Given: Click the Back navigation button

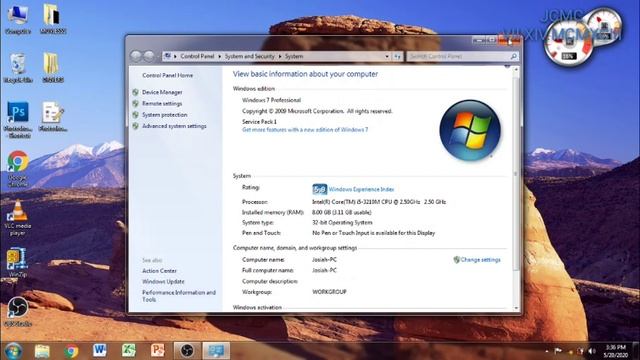Looking at the screenshot, I should pyautogui.click(x=136, y=56).
